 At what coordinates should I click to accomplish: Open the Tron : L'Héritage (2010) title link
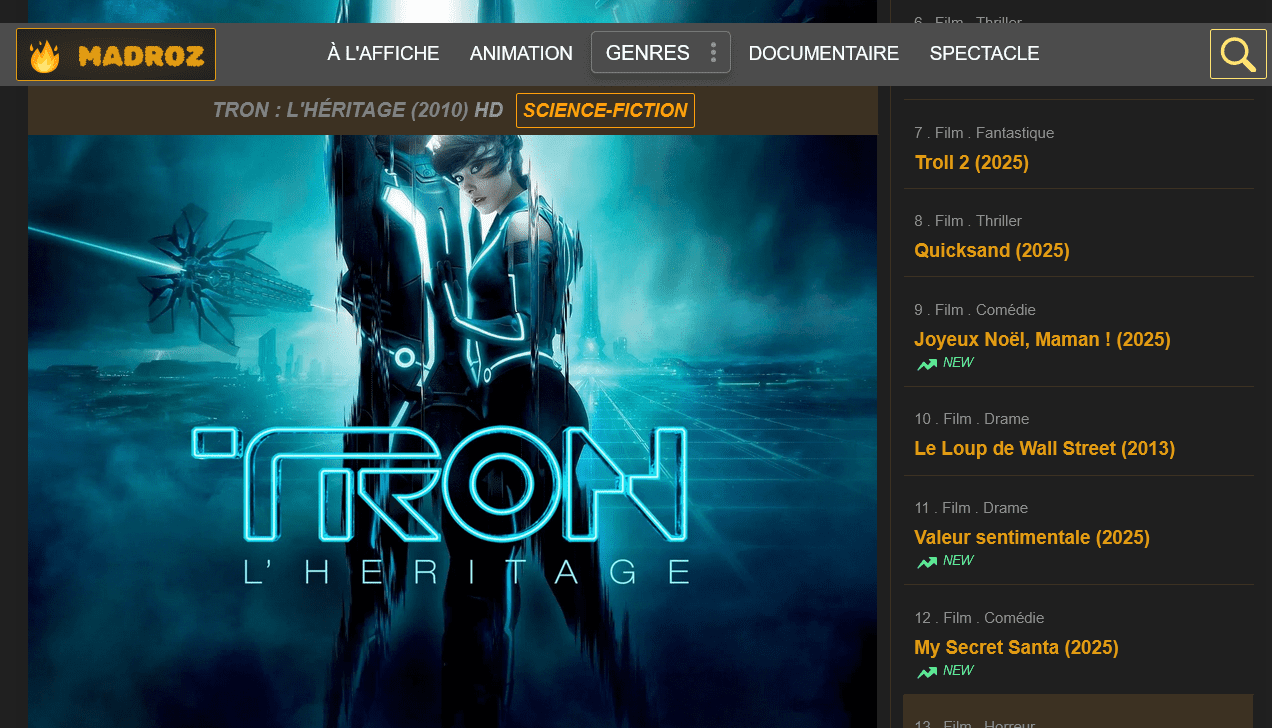click(x=357, y=111)
